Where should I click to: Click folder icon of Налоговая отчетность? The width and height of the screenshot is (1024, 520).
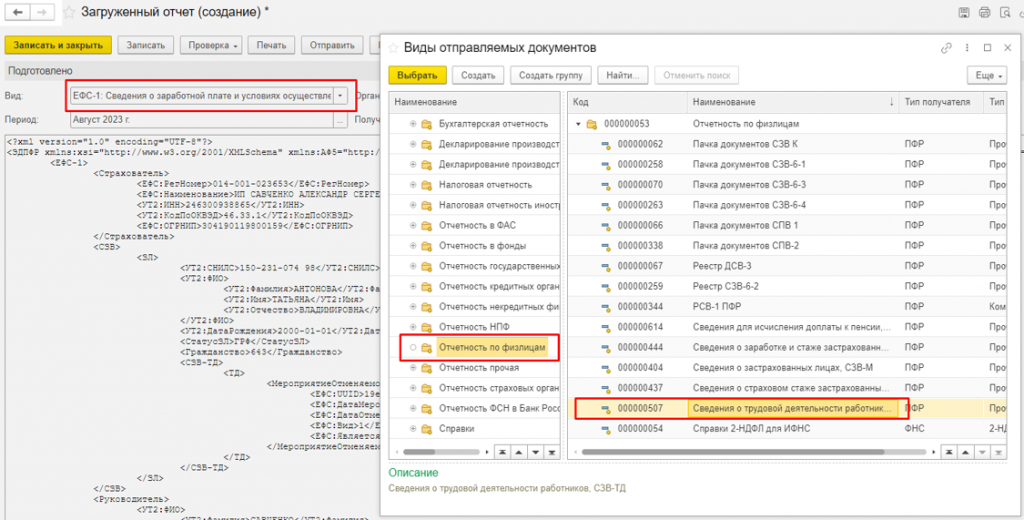click(426, 185)
